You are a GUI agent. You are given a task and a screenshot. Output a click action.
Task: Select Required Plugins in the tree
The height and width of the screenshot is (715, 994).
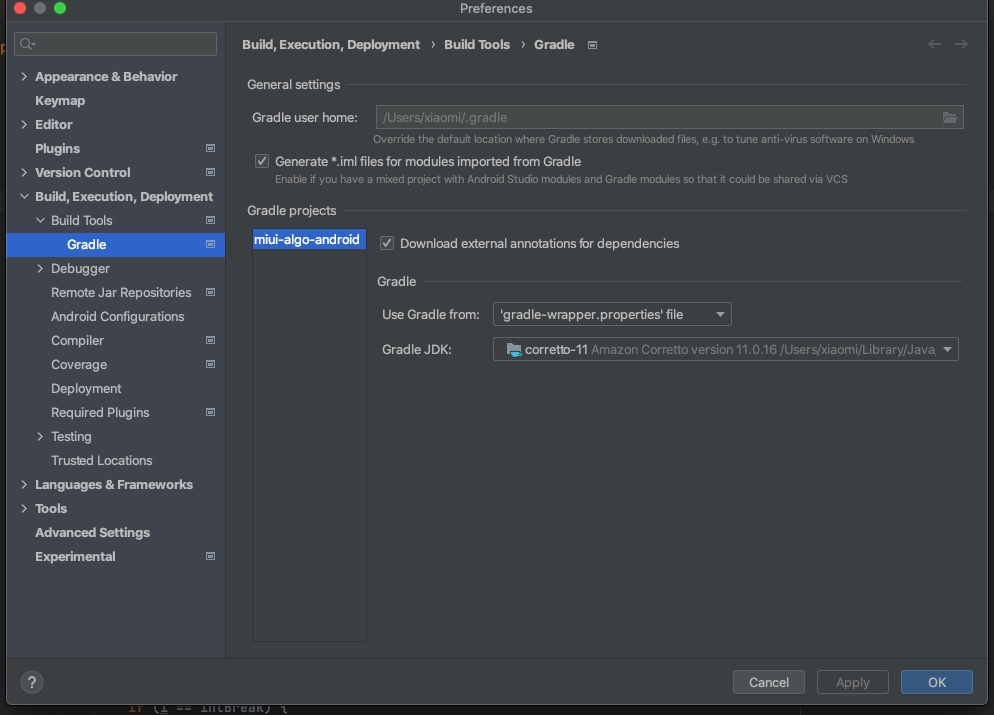point(100,413)
